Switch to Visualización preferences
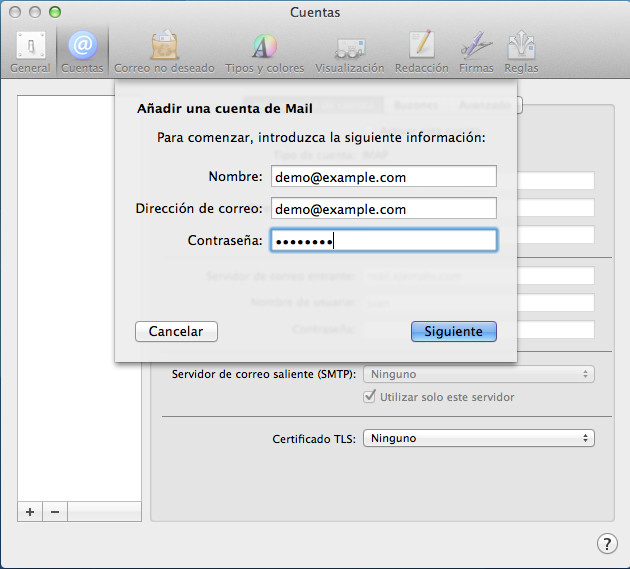 (349, 52)
